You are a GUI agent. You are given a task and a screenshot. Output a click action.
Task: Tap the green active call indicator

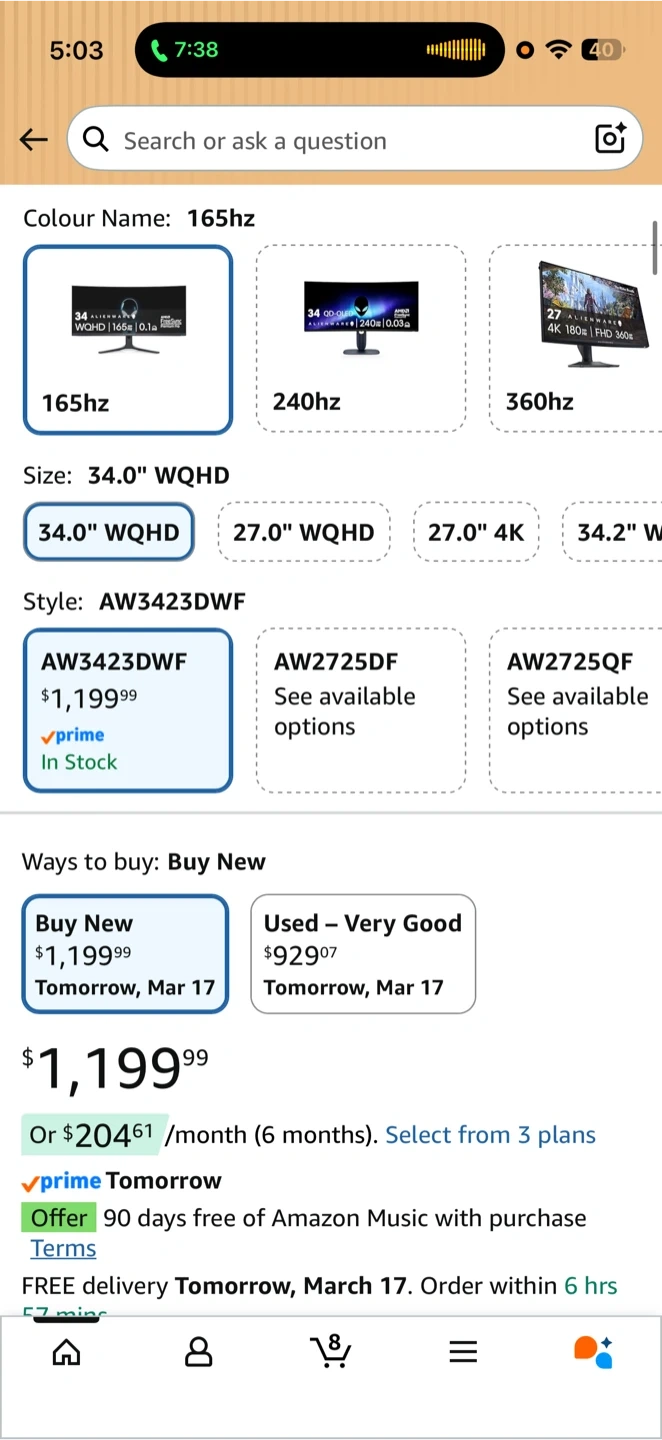coord(184,49)
